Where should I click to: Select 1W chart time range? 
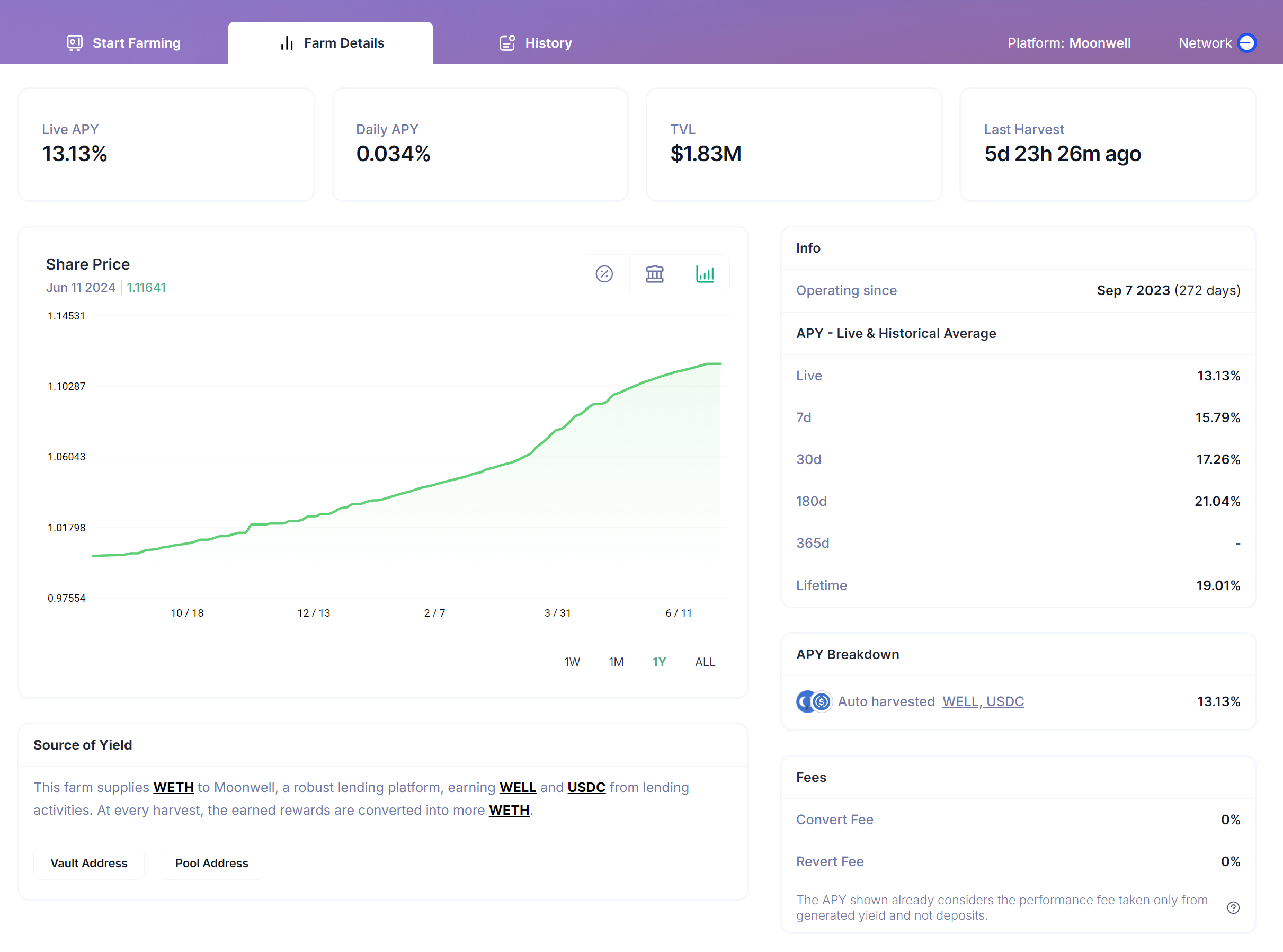(x=572, y=662)
